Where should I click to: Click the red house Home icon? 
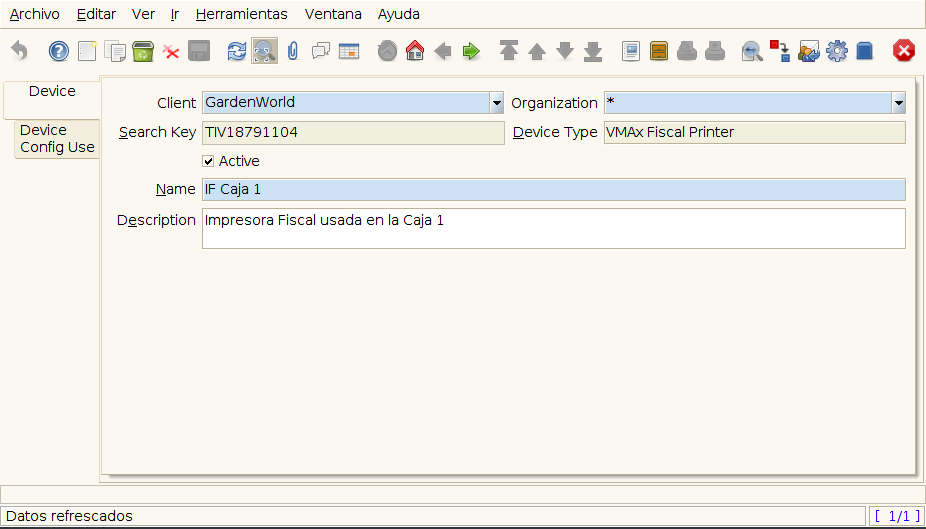[415, 51]
